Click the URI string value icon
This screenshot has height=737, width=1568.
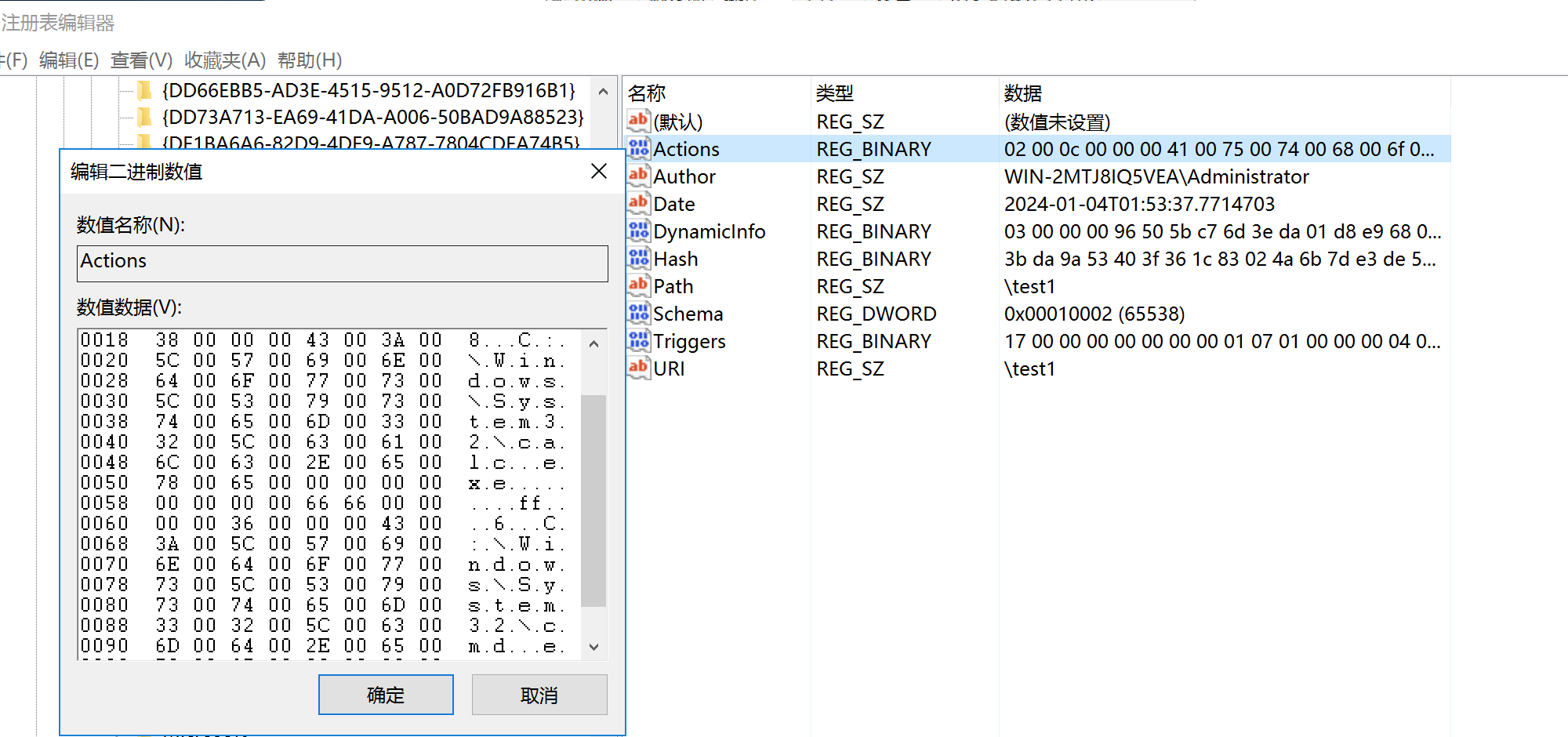[639, 368]
